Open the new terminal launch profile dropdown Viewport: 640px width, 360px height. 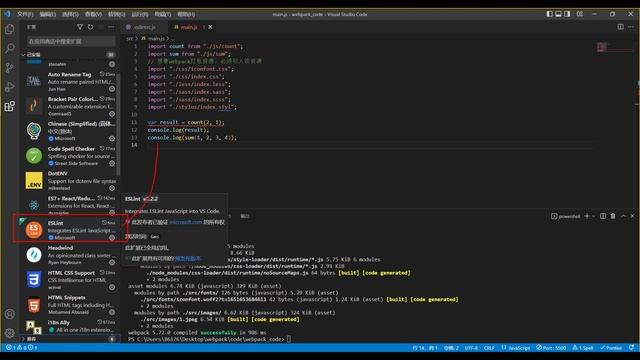coord(593,216)
